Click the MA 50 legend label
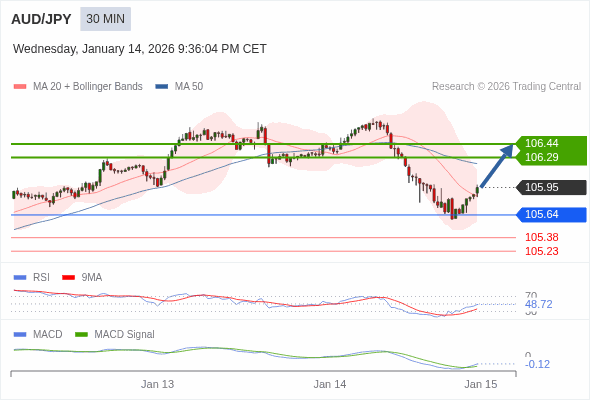Image resolution: width=590 pixels, height=400 pixels. click(x=189, y=87)
